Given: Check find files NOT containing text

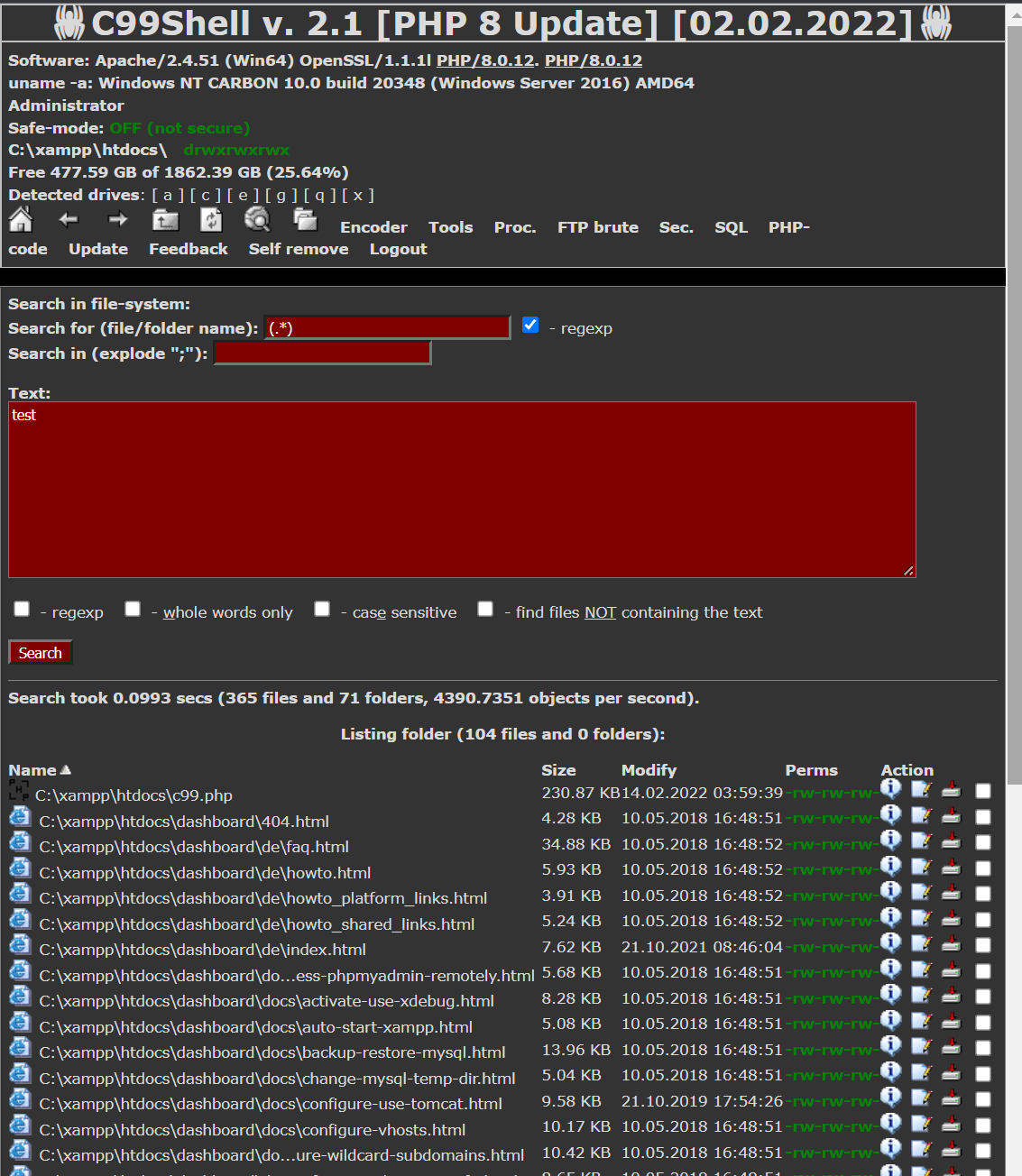Looking at the screenshot, I should (x=485, y=609).
